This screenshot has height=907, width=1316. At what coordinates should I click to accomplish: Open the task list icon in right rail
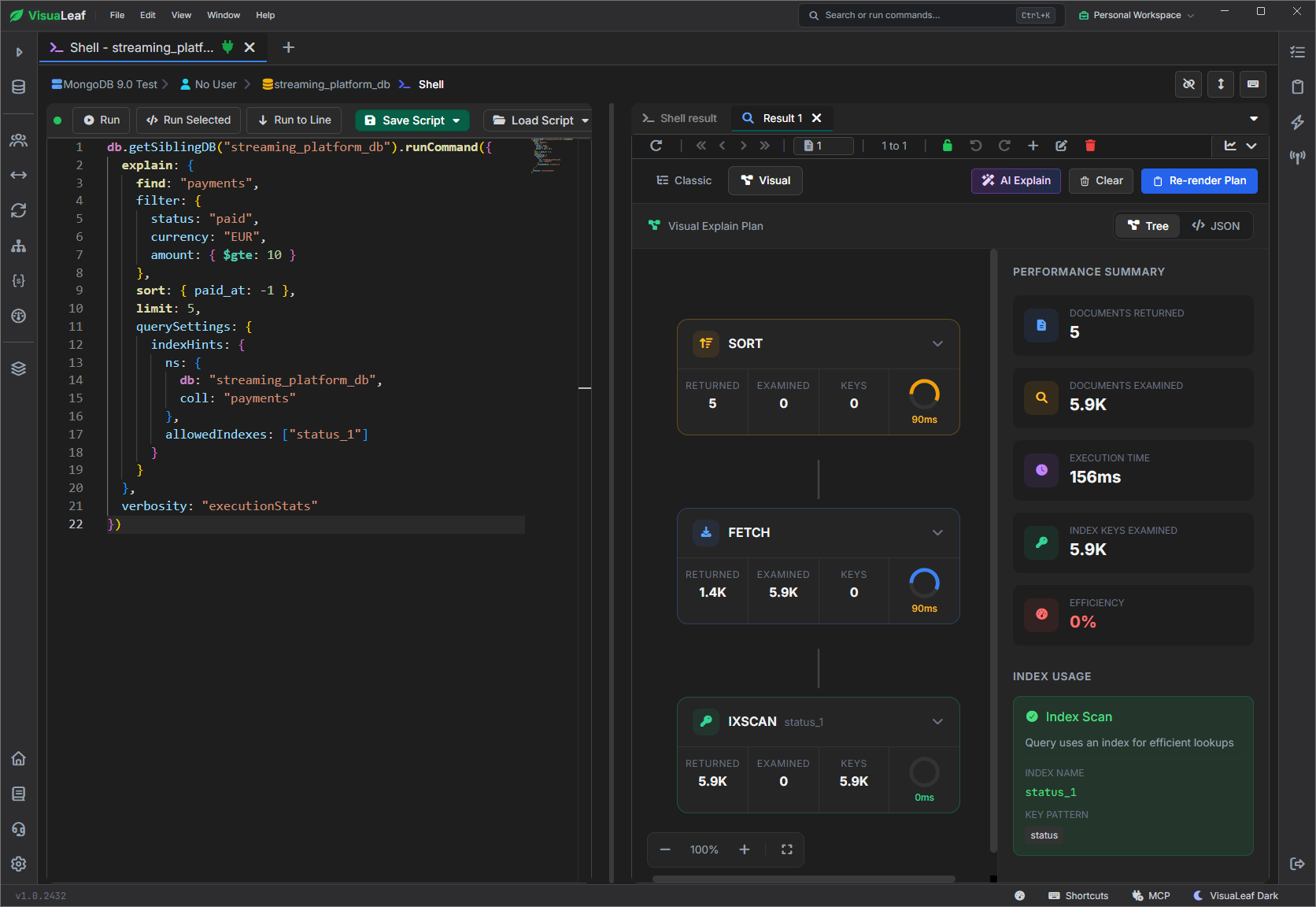point(1298,52)
